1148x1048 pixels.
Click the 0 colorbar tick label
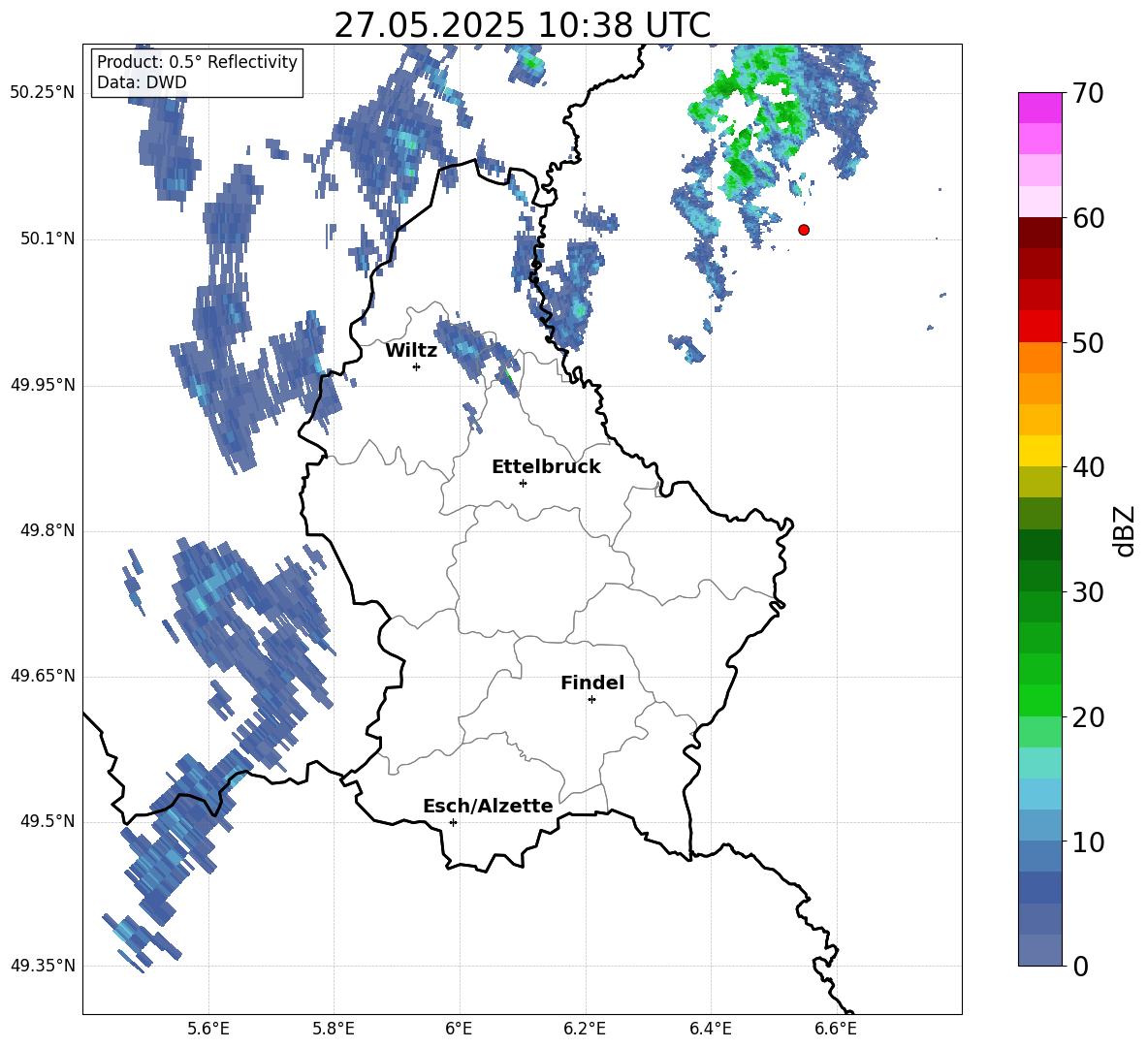point(1080,967)
